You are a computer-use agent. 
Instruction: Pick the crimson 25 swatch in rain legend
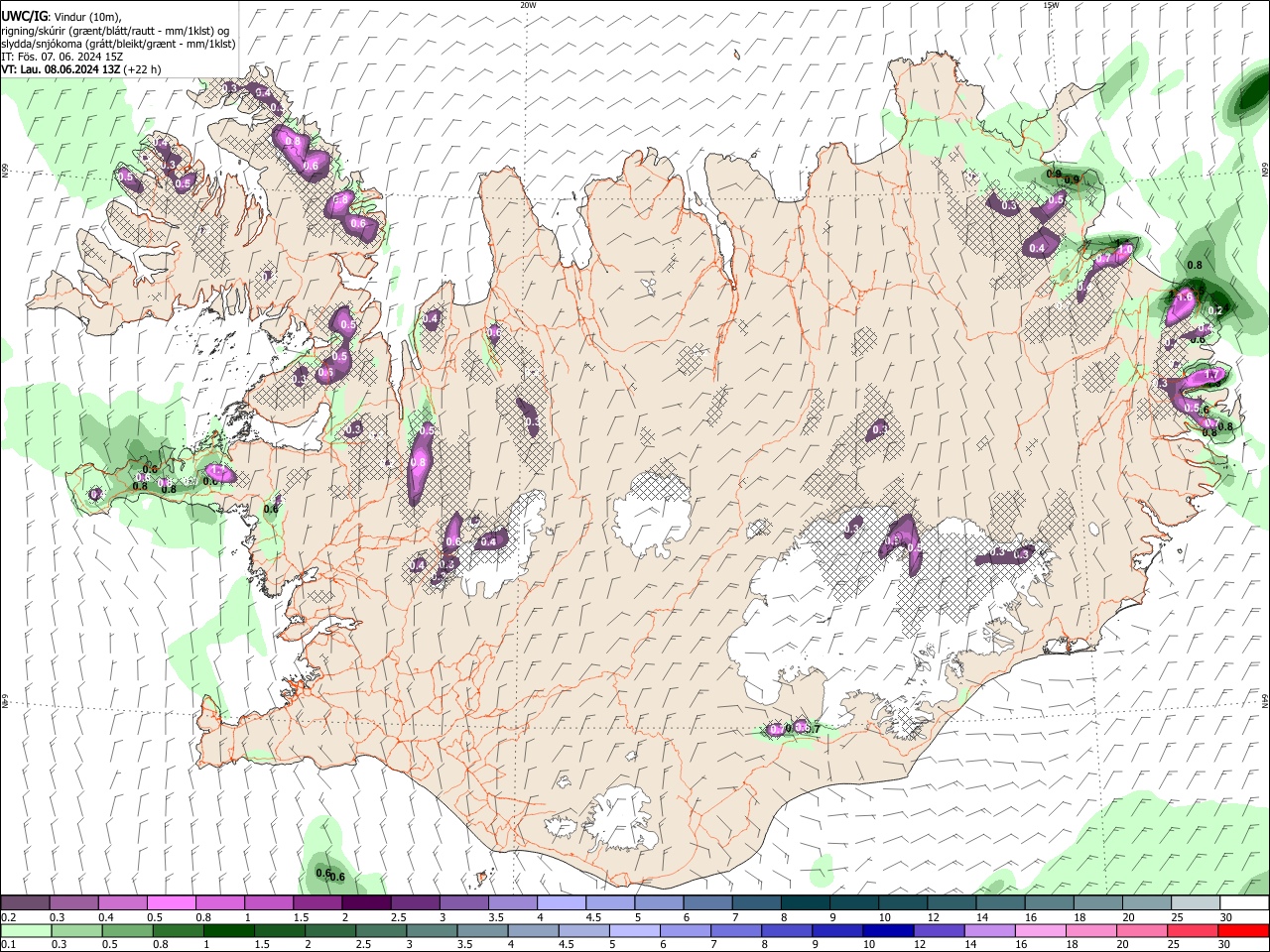pyautogui.click(x=1193, y=931)
